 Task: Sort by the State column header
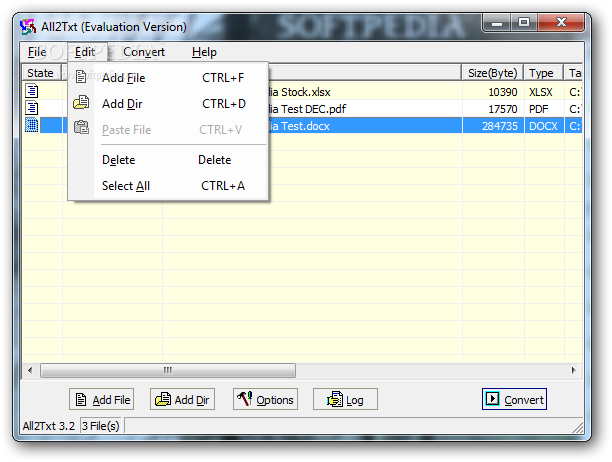click(41, 73)
